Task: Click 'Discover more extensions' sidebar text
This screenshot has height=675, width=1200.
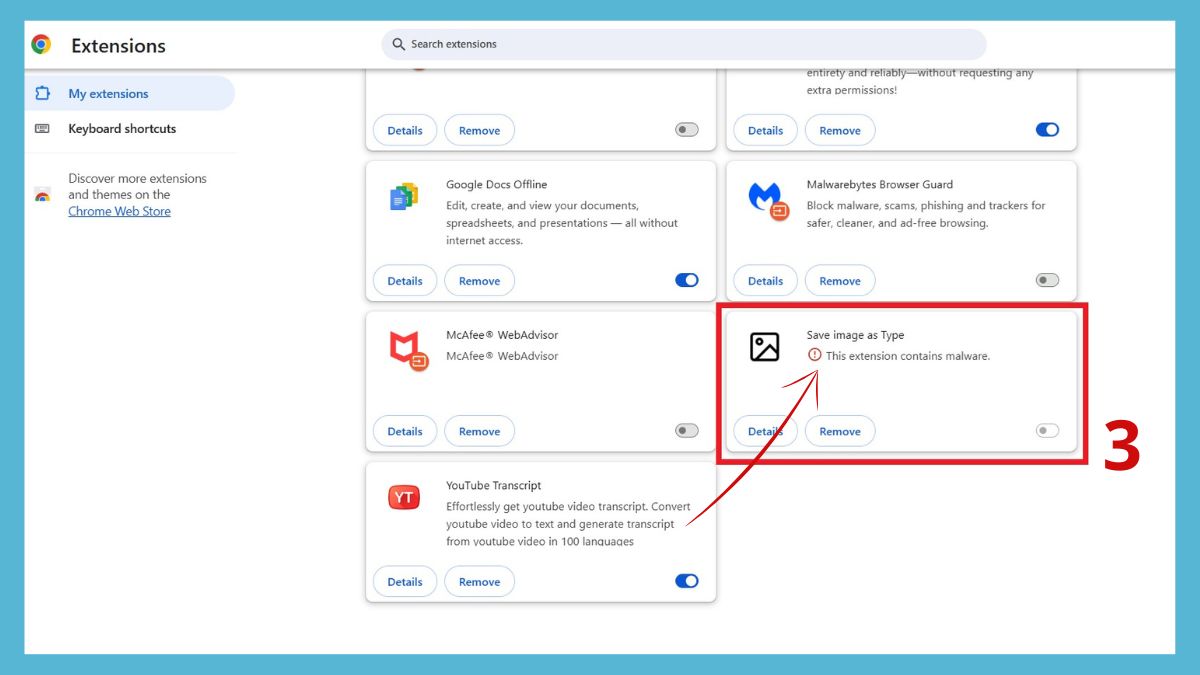Action: click(x=137, y=178)
